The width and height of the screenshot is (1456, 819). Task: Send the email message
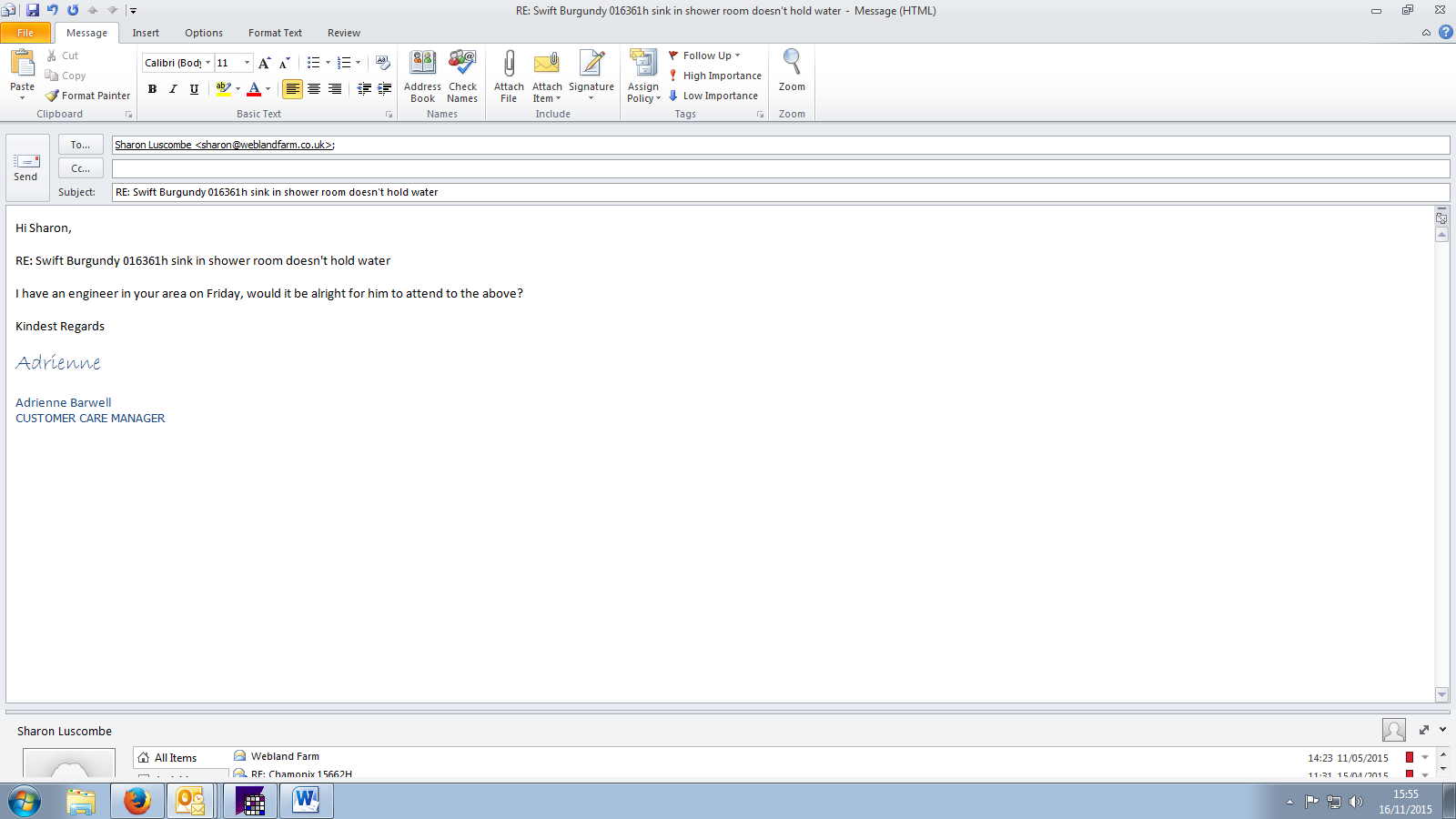(x=25, y=168)
